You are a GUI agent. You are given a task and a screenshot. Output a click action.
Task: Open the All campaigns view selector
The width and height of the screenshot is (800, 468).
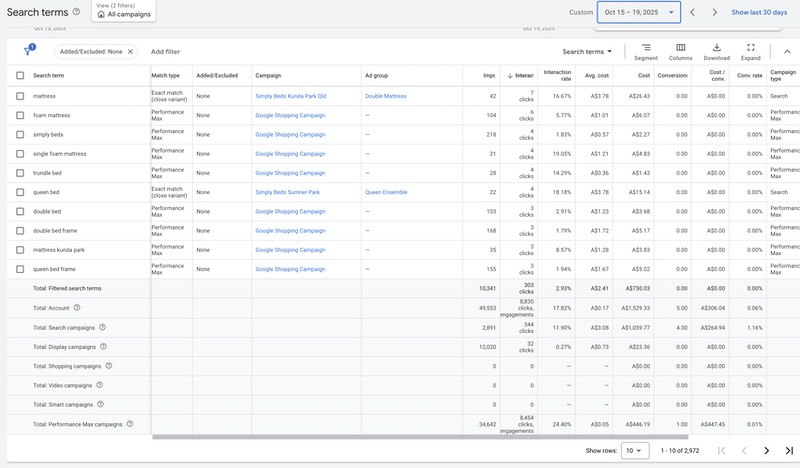pos(124,10)
